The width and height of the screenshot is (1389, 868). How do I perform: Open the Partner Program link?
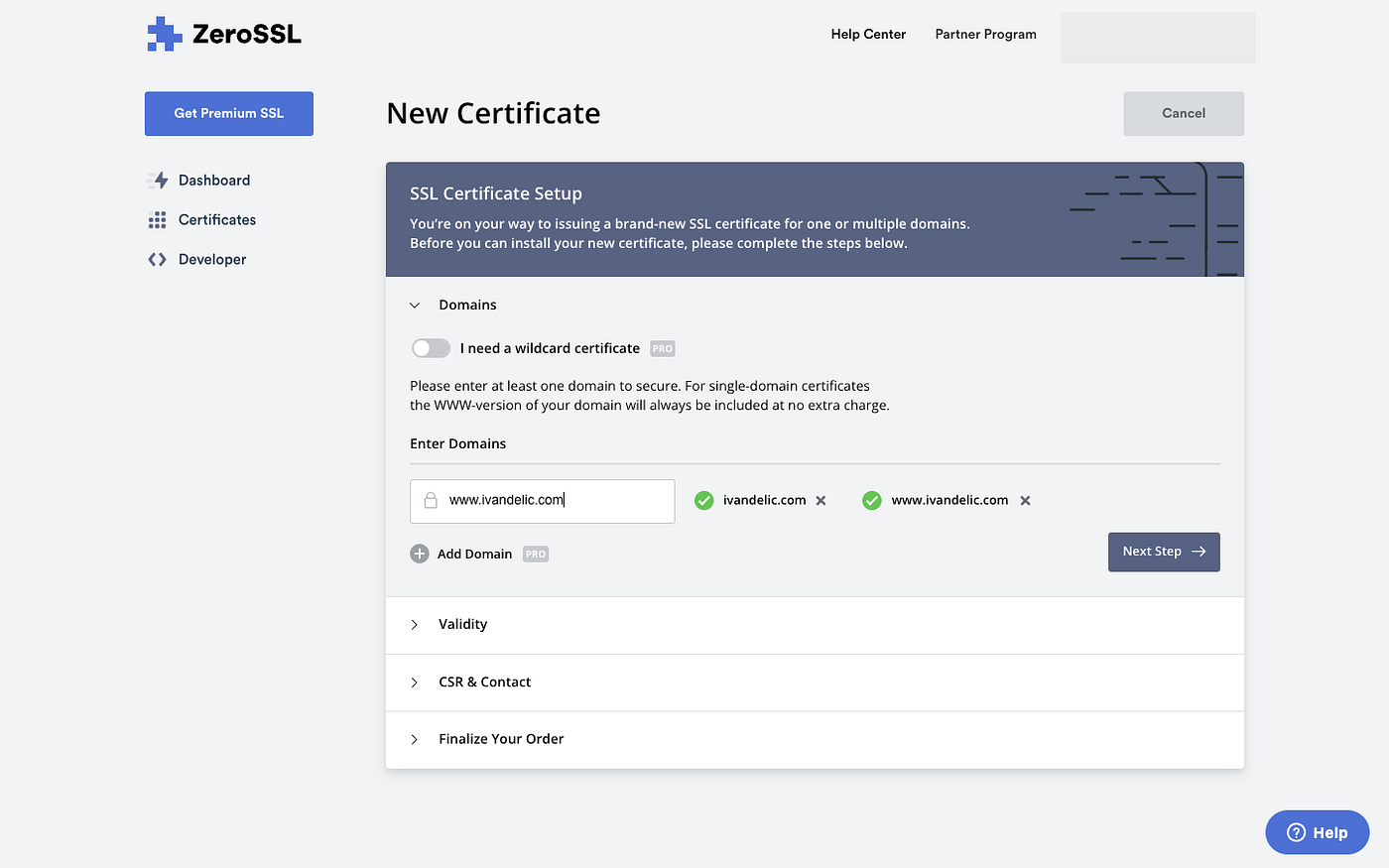[985, 34]
